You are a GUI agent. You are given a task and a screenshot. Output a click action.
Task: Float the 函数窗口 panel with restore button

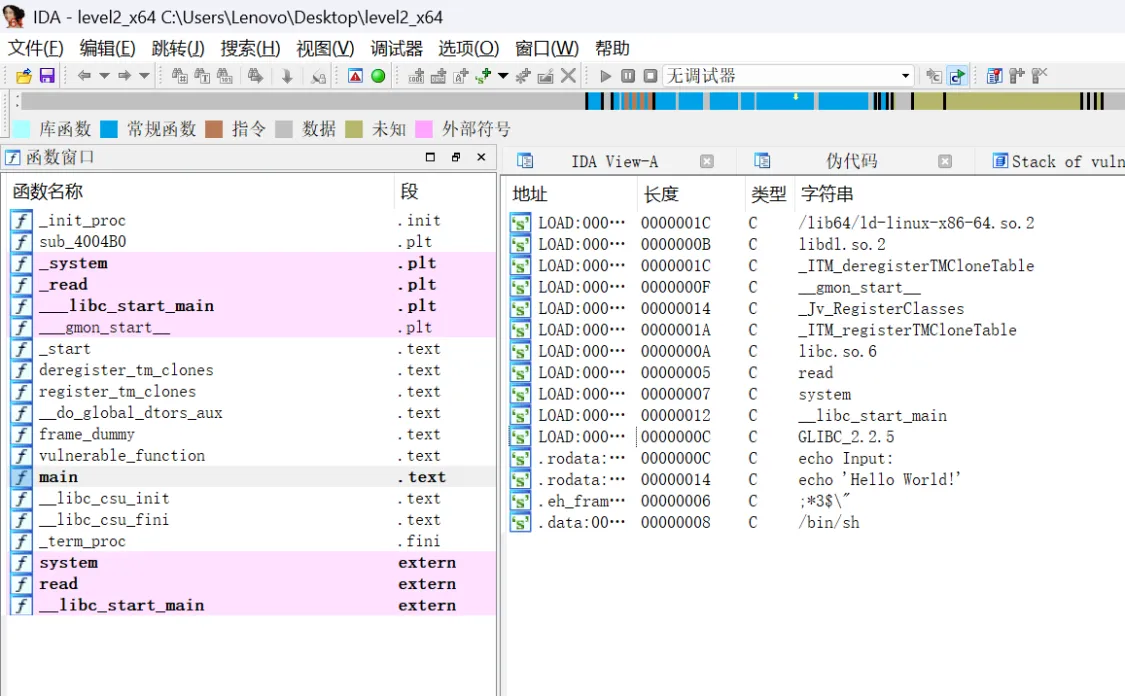[456, 157]
